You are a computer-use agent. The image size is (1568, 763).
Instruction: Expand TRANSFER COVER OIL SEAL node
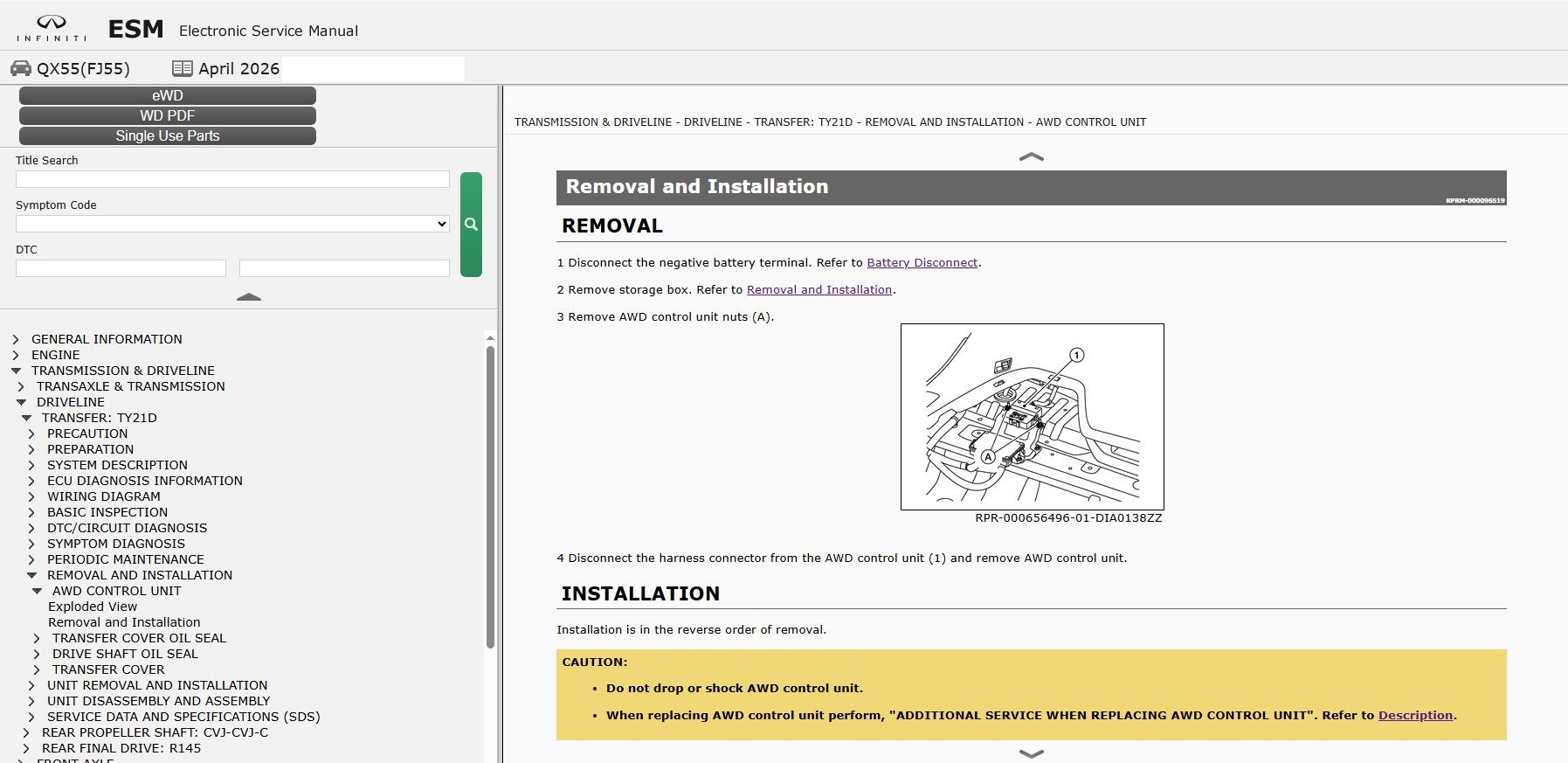pos(37,638)
